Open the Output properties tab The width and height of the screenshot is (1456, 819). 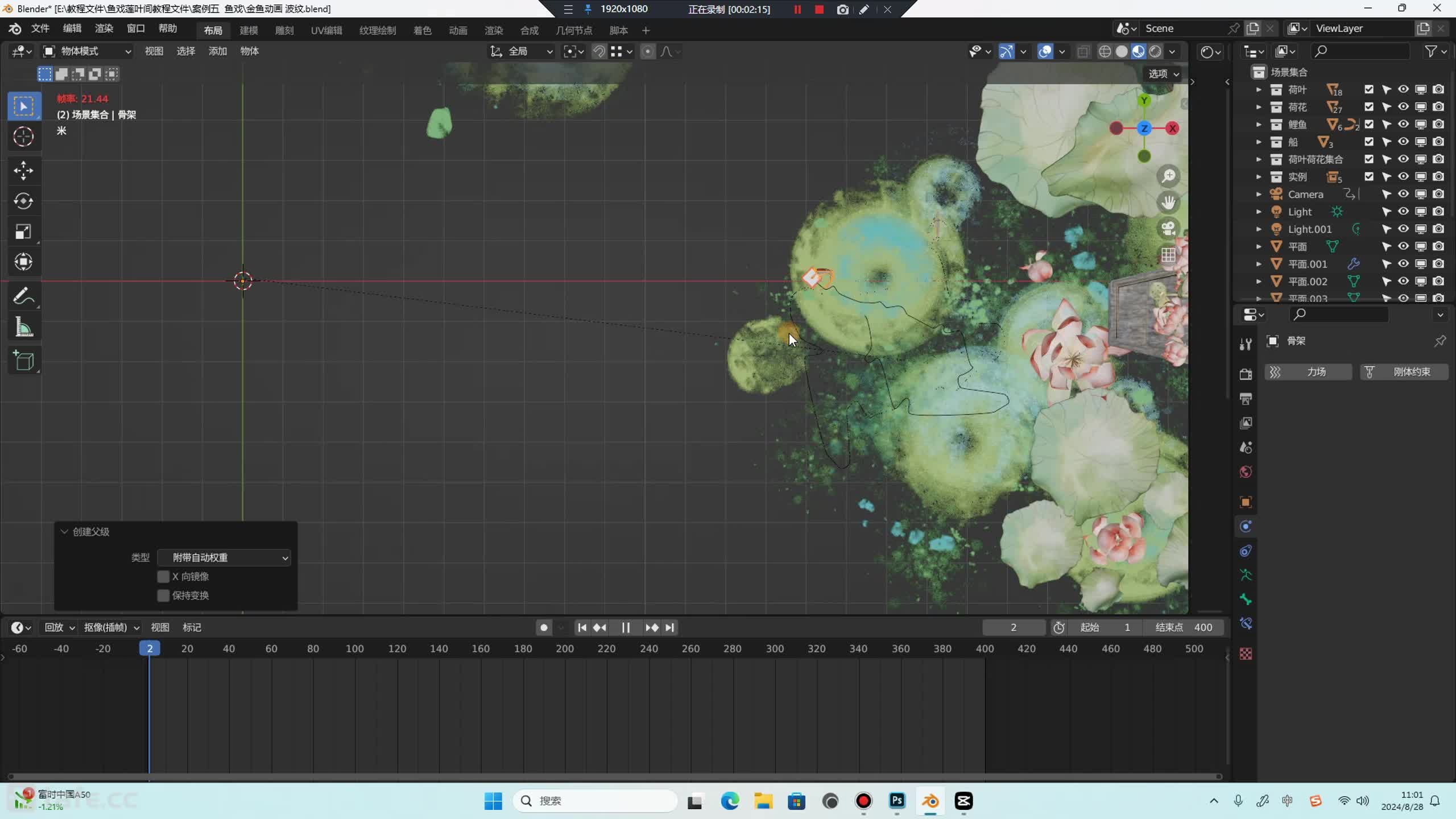pos(1246,399)
